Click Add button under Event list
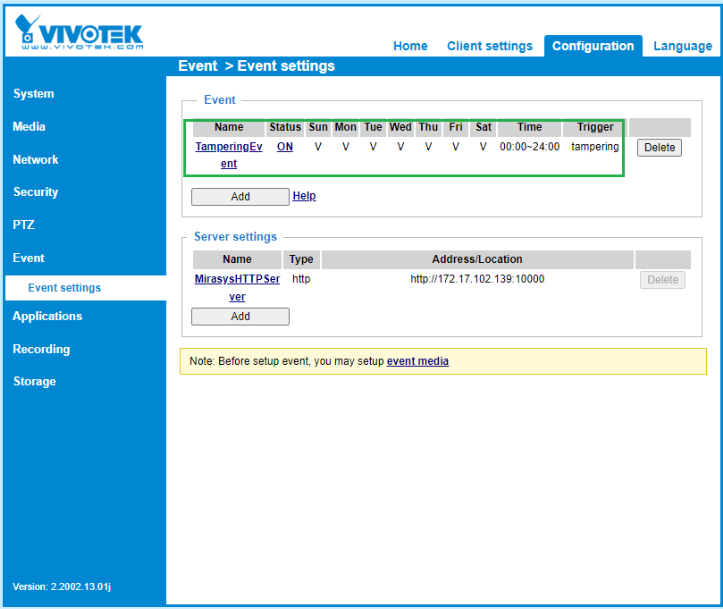This screenshot has width=723, height=609. point(240,197)
